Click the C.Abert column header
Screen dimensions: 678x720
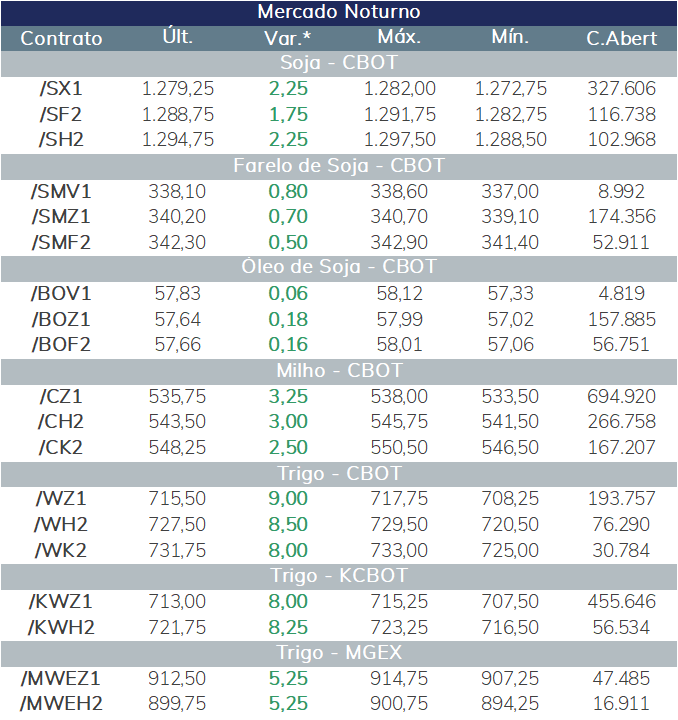click(622, 39)
